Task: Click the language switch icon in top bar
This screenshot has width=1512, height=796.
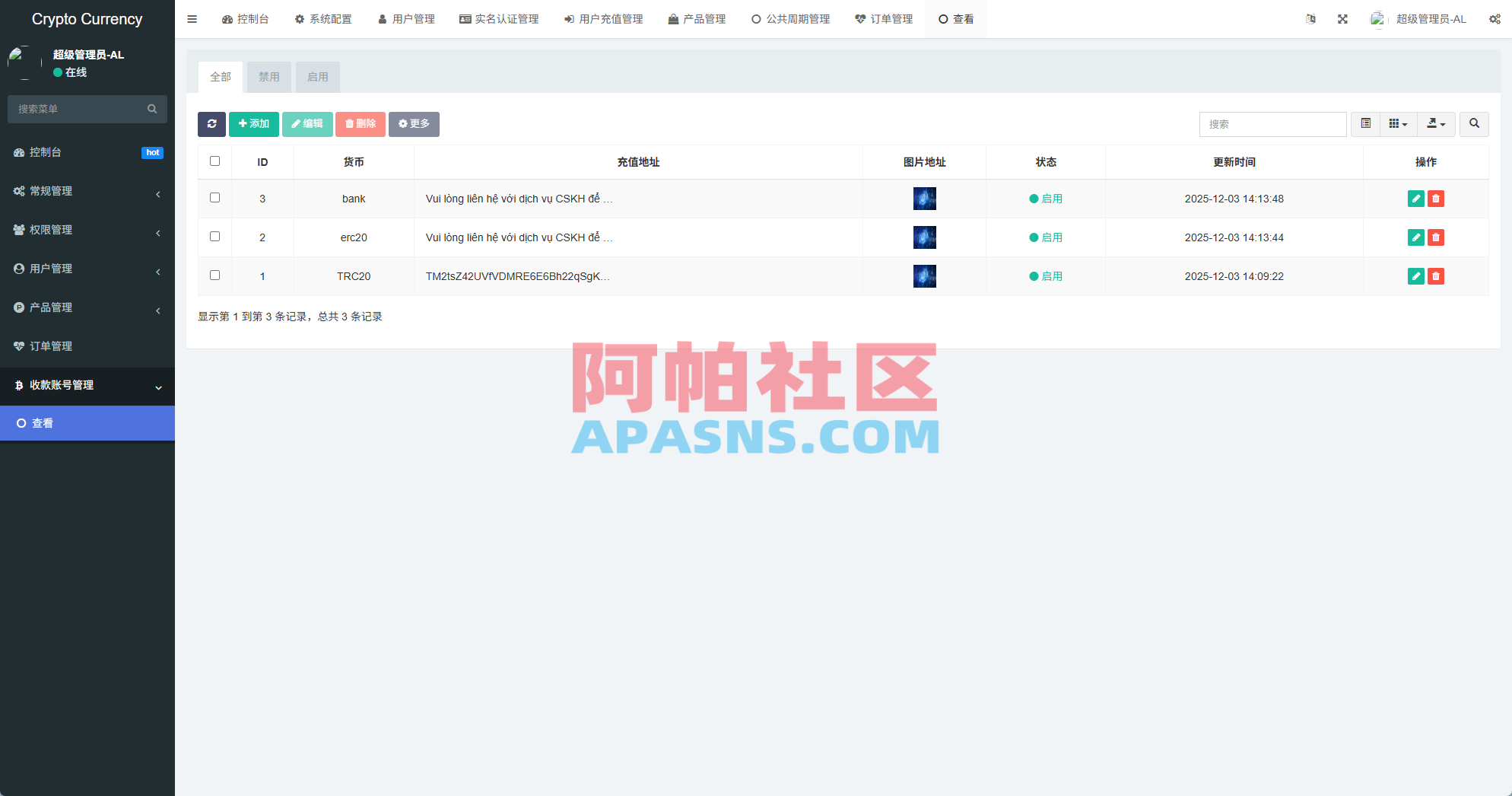Action: click(x=1310, y=19)
